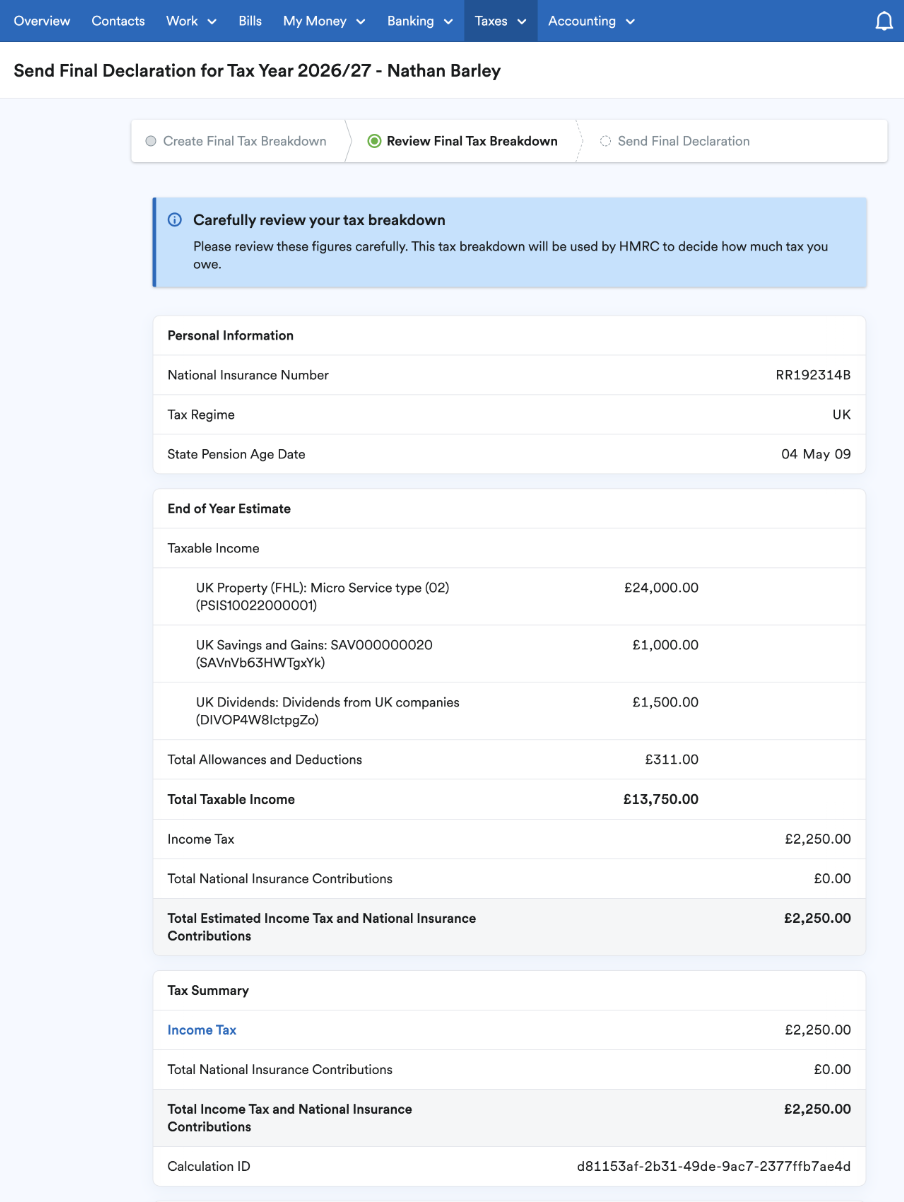Click the £24,000.00 amount
The image size is (904, 1202).
point(661,588)
